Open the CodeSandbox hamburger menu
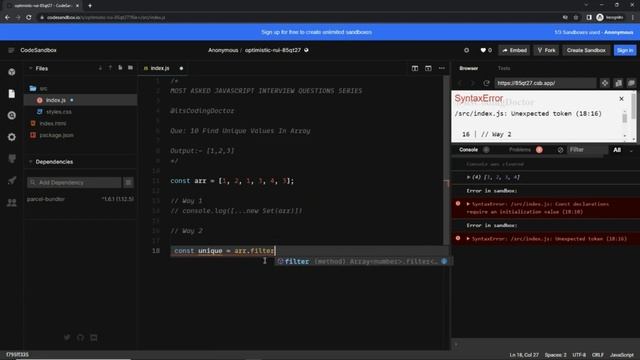 point(11,50)
